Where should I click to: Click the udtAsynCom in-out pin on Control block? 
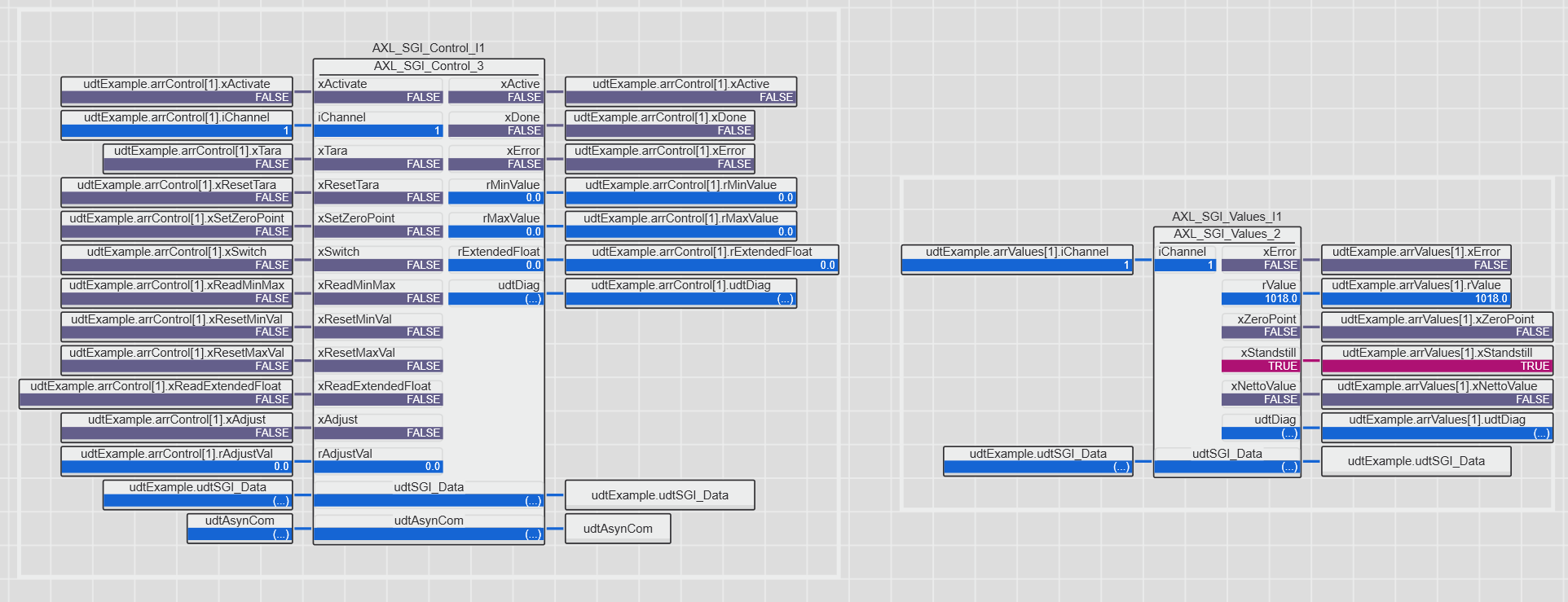(429, 527)
